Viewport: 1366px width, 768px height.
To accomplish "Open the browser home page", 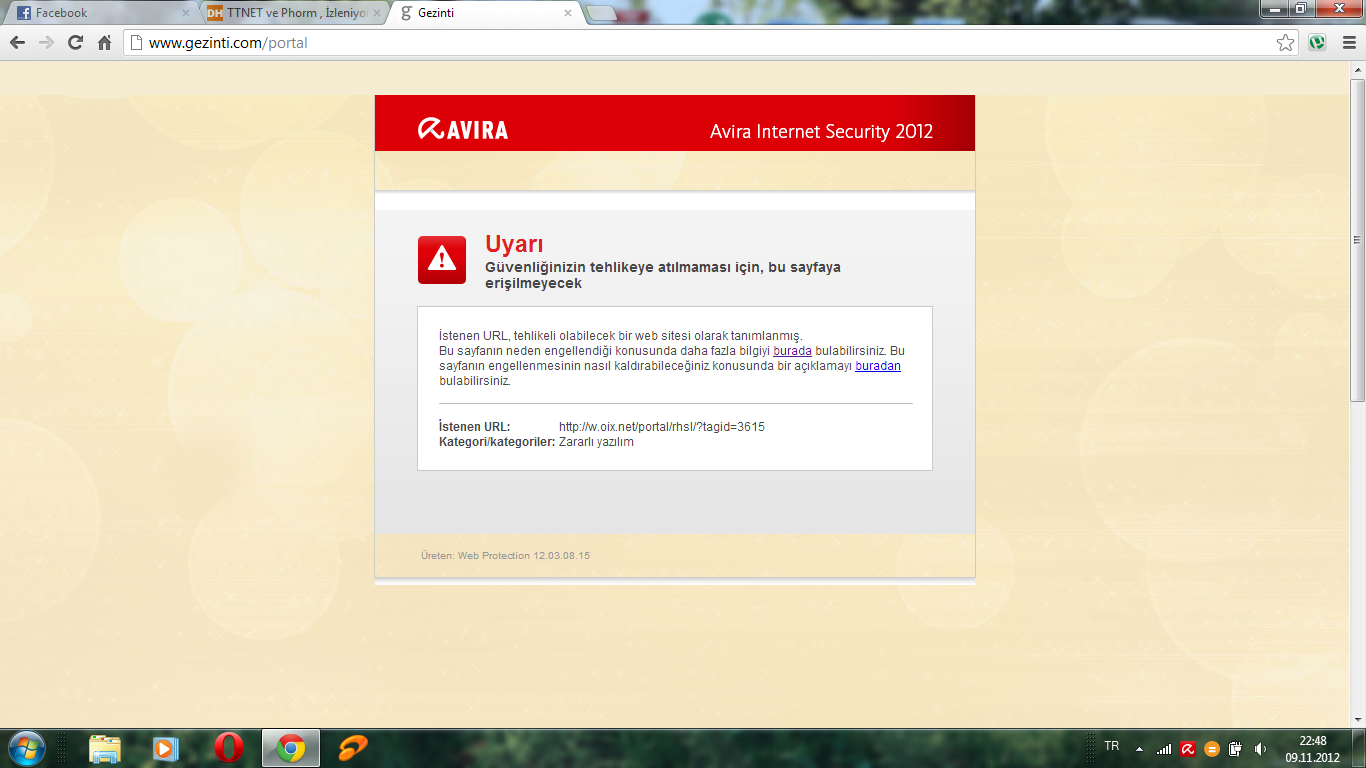I will pos(104,43).
